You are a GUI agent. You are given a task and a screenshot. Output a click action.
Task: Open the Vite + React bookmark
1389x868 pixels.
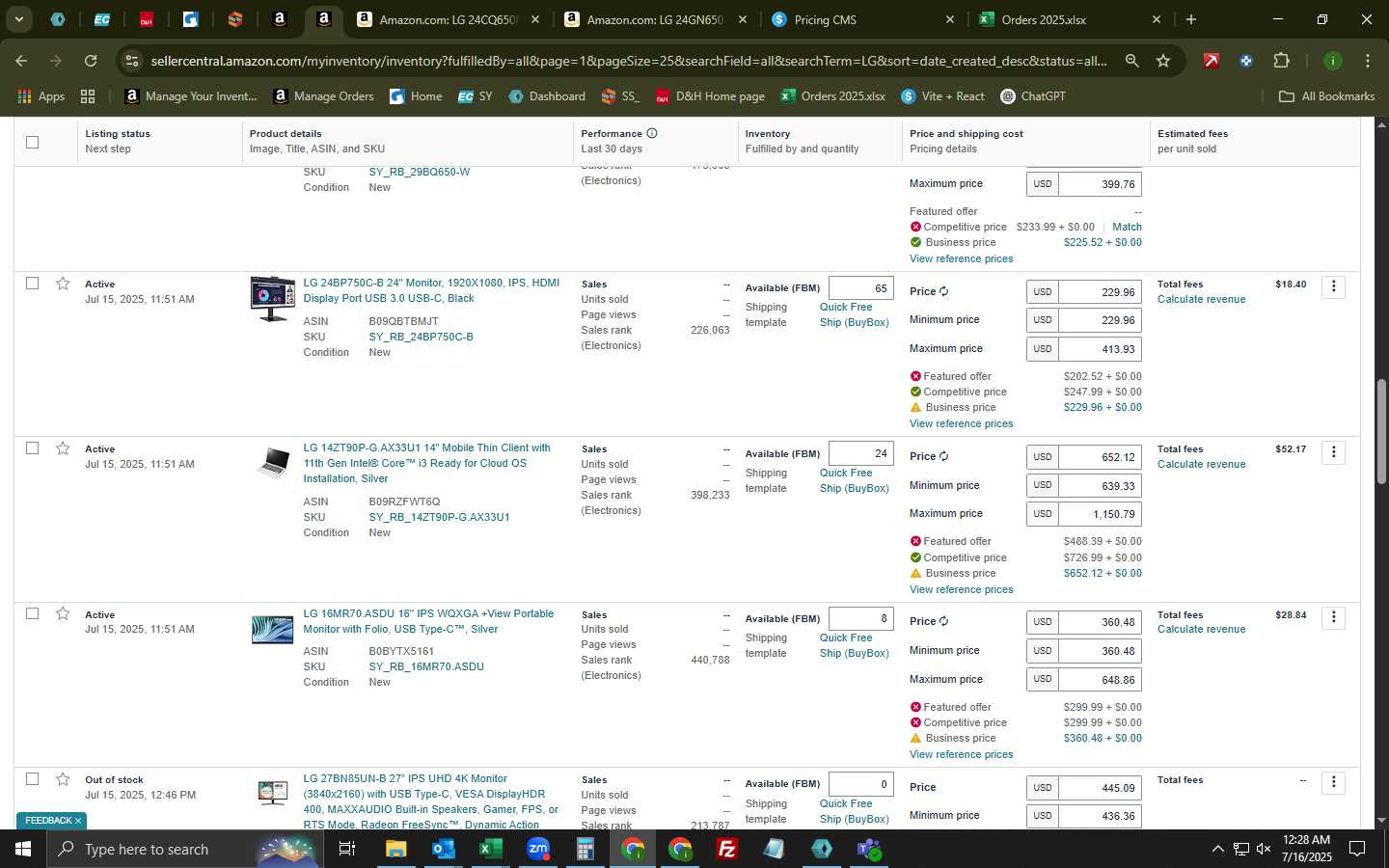(942, 96)
